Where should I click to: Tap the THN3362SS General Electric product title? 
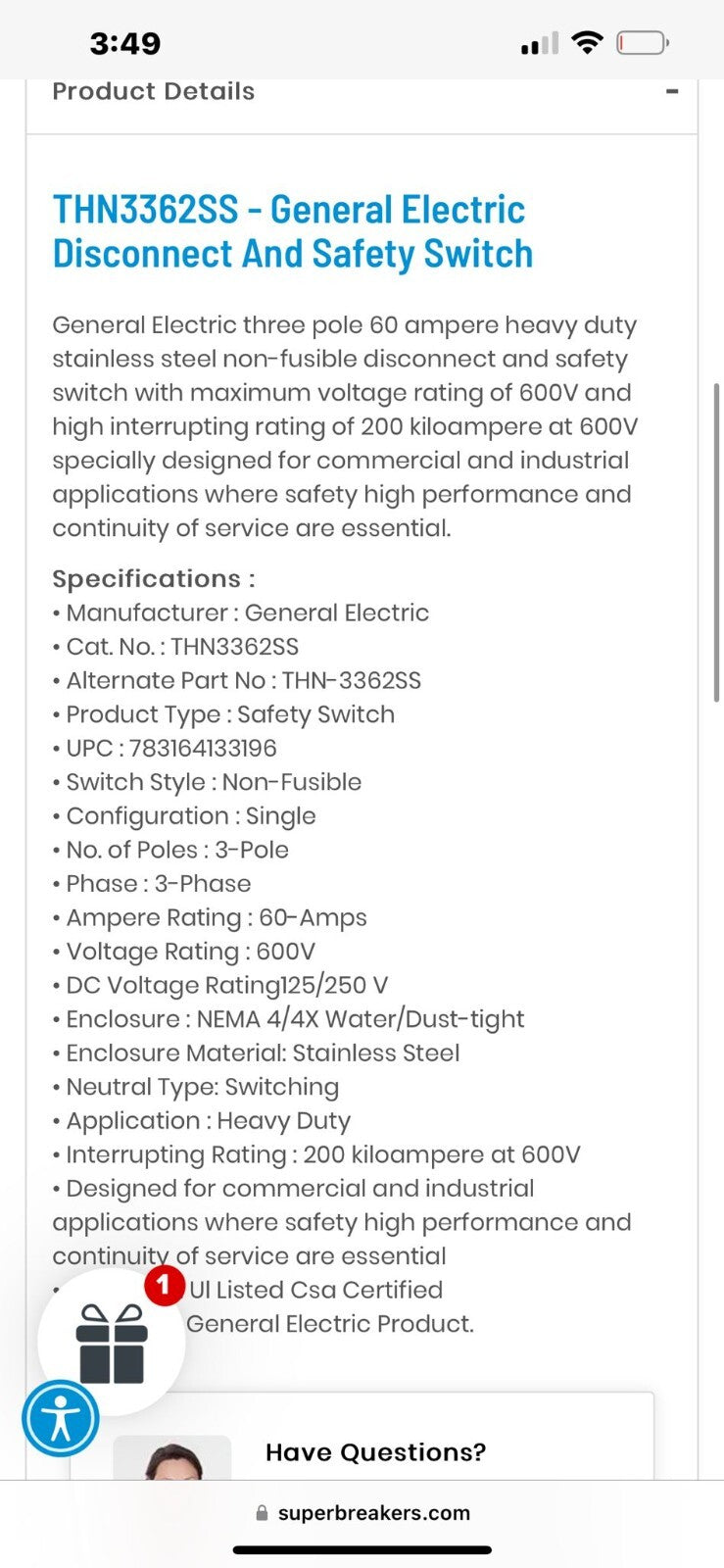pyautogui.click(x=292, y=231)
